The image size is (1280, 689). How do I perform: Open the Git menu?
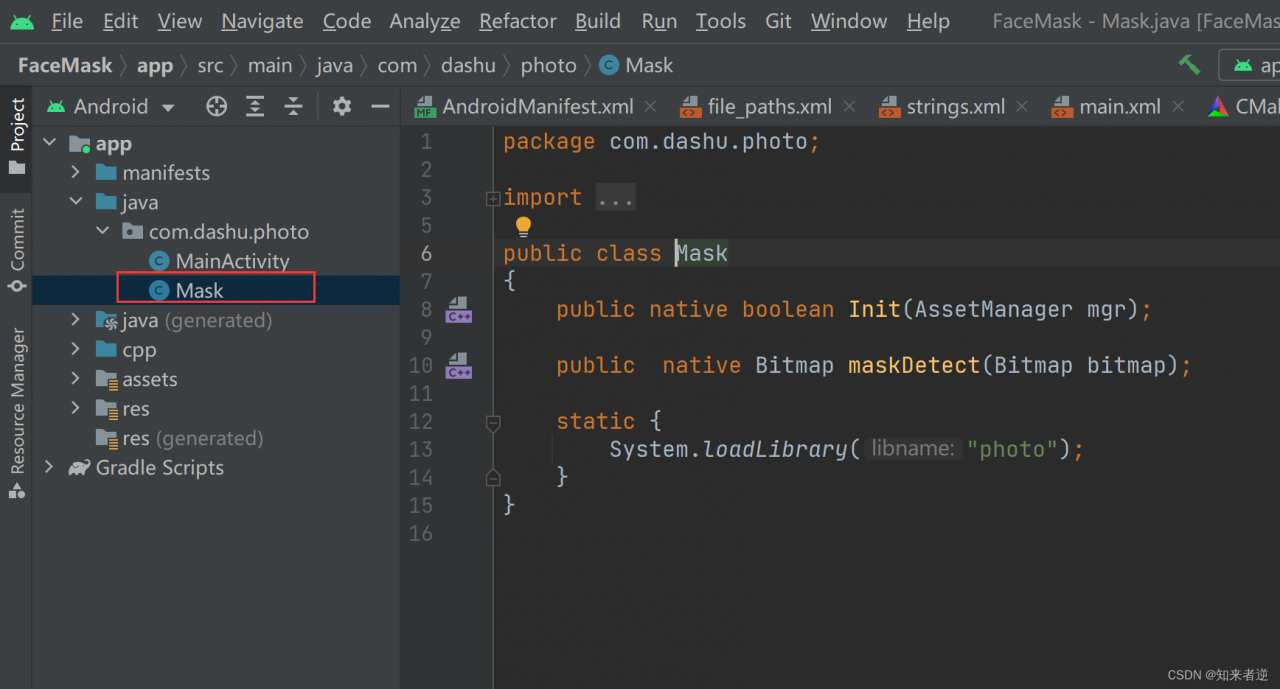779,21
